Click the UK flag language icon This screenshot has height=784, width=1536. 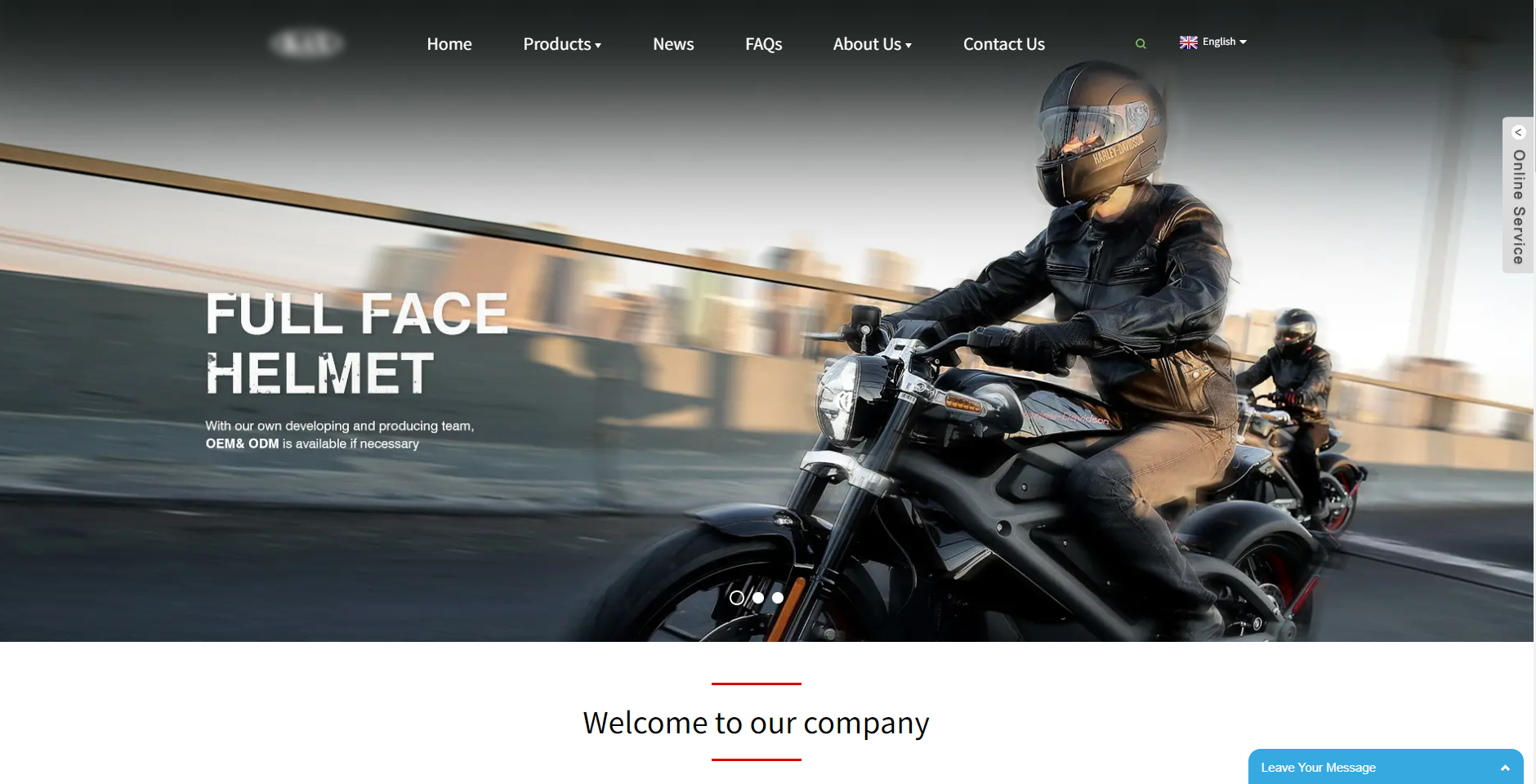pos(1189,42)
